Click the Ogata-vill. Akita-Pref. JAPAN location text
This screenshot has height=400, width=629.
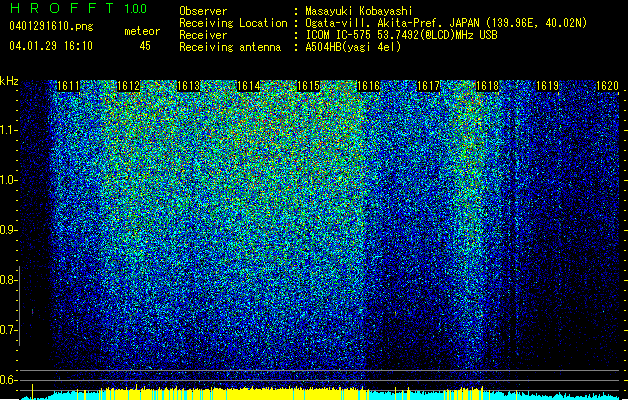446,23
